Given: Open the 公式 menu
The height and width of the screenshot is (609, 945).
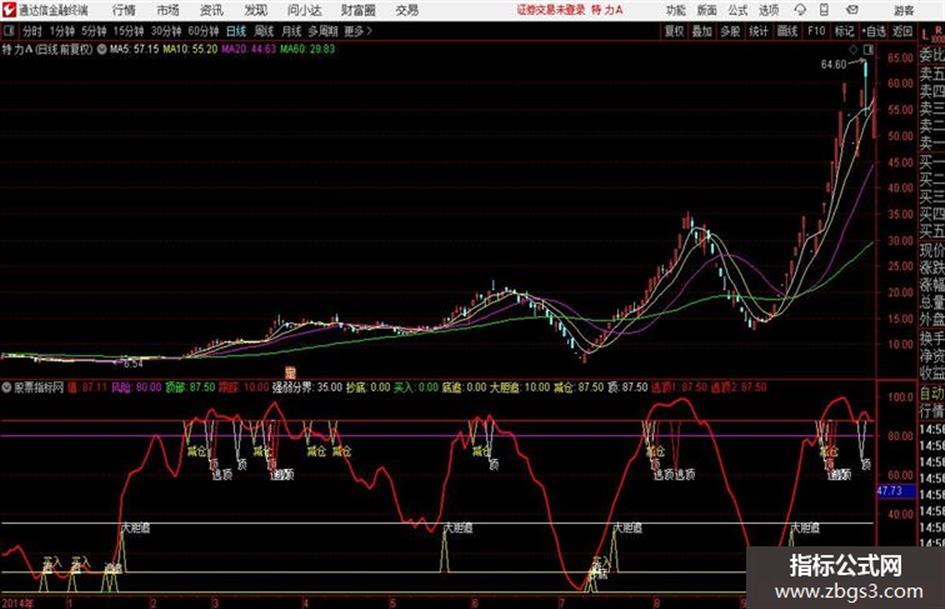Looking at the screenshot, I should pos(738,10).
